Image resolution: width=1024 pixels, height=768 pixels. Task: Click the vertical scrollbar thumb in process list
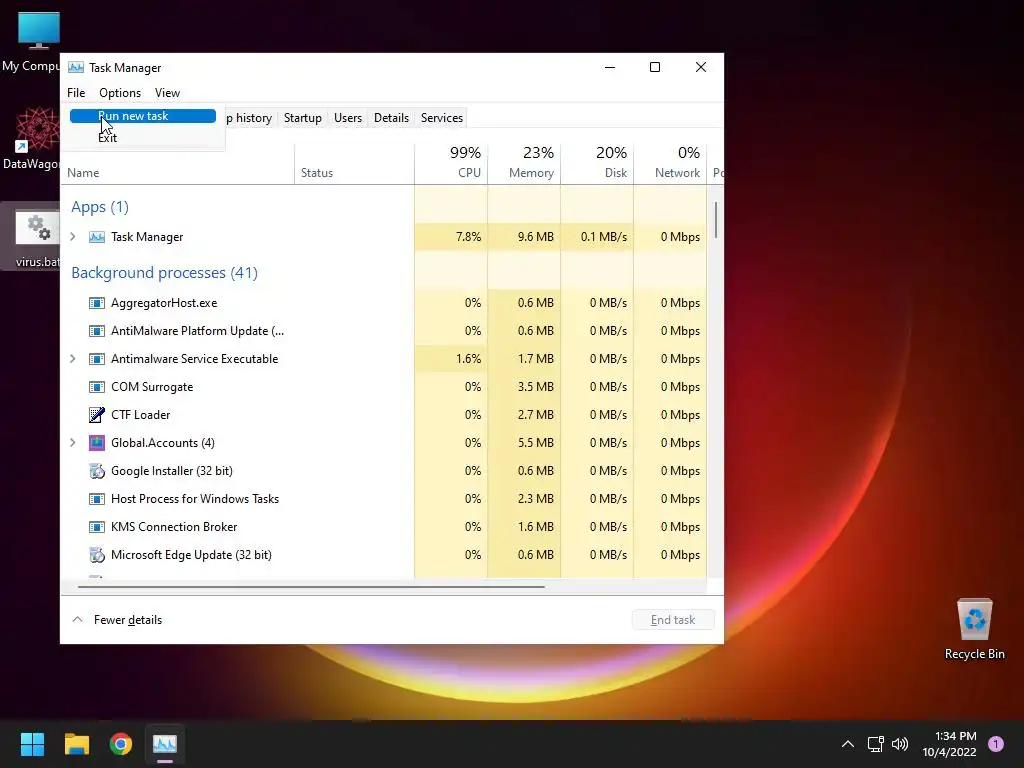tap(716, 220)
